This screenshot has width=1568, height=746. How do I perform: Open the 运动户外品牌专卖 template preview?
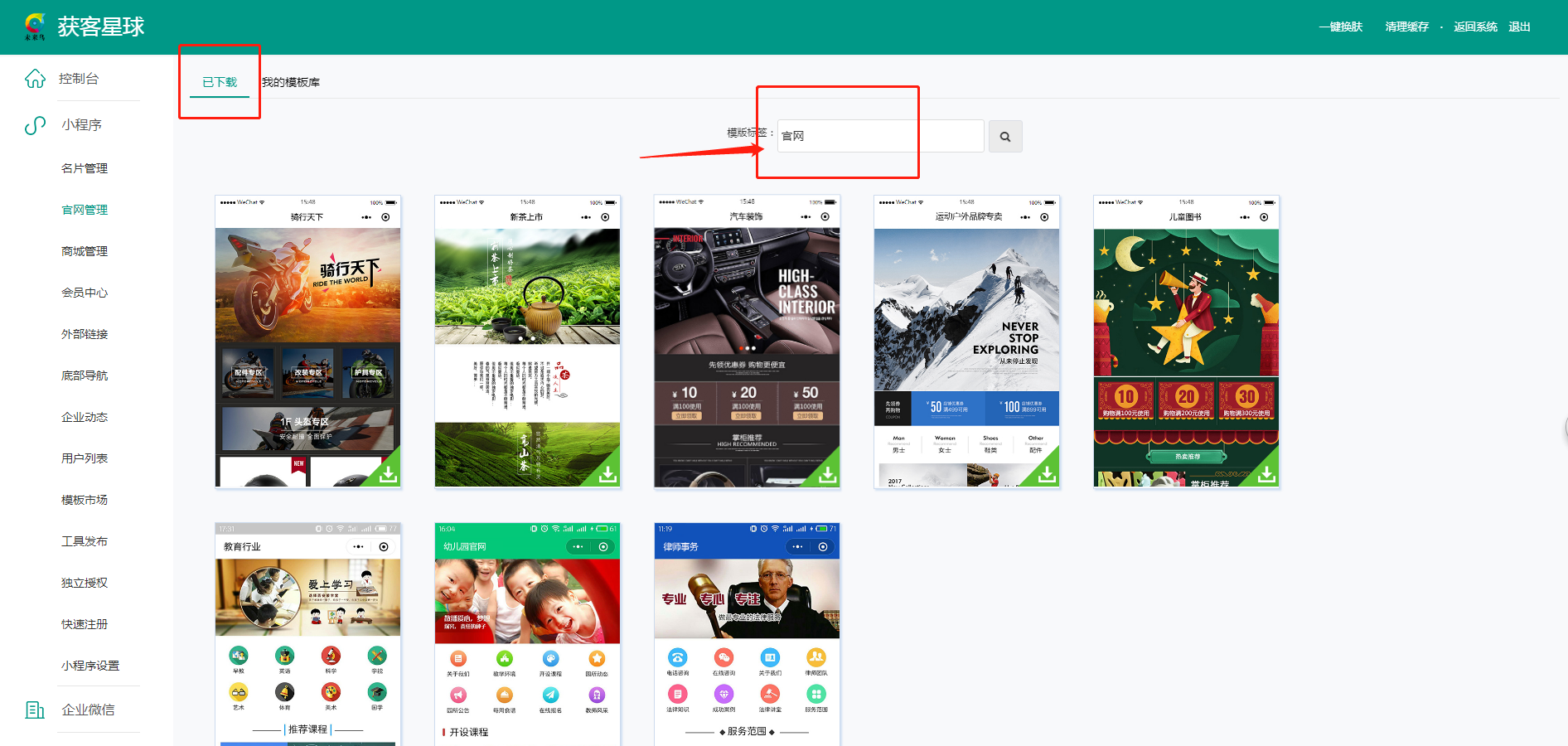pos(966,342)
